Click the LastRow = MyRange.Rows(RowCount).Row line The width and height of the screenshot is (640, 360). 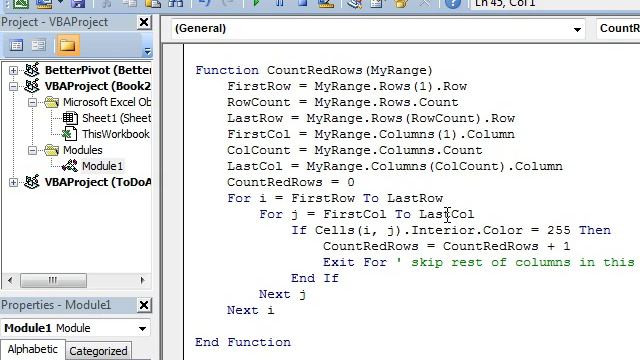371,118
